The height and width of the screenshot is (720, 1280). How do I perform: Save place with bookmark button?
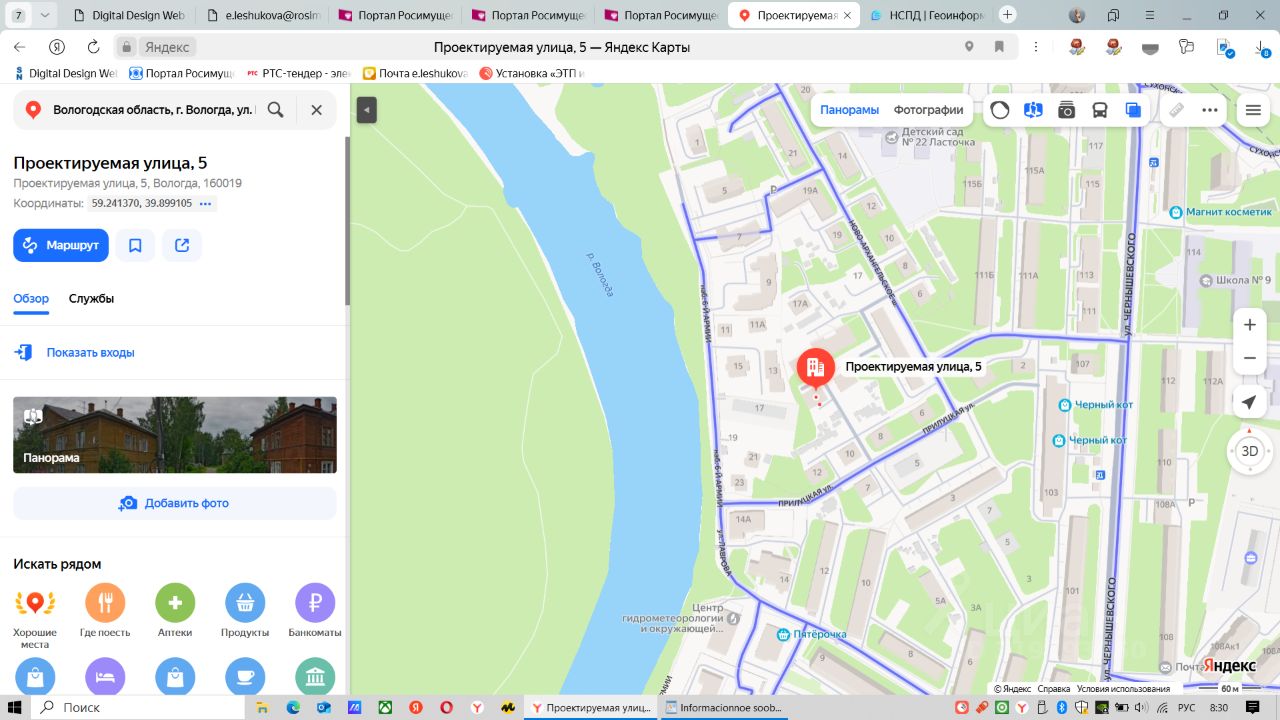click(135, 245)
